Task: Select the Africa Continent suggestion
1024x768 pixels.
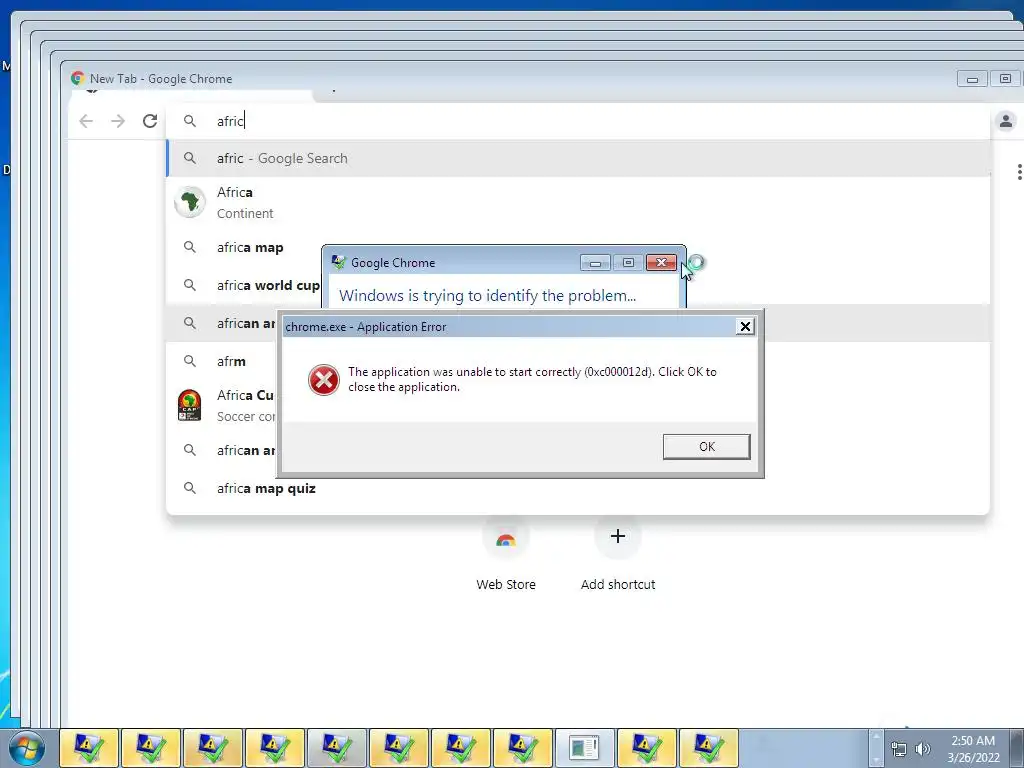Action: tap(578, 202)
